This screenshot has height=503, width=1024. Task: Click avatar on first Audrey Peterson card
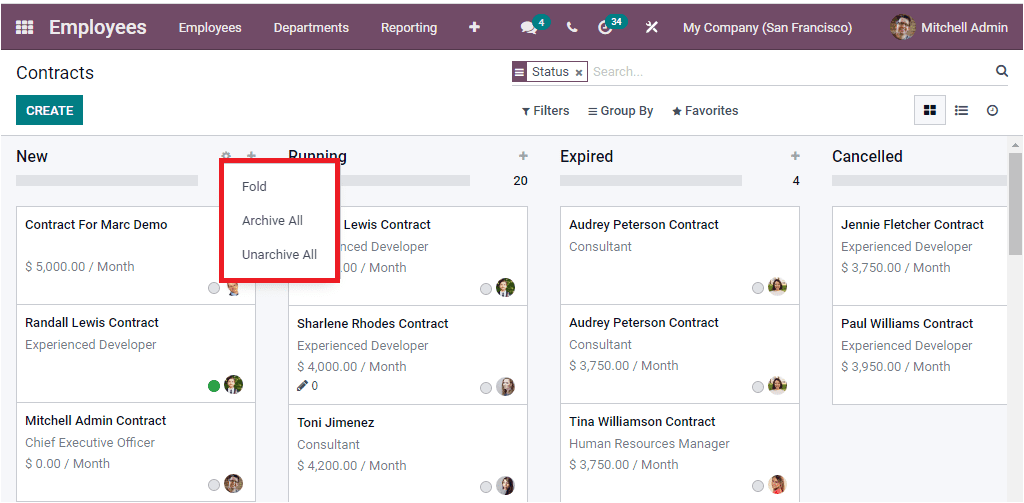(x=776, y=287)
